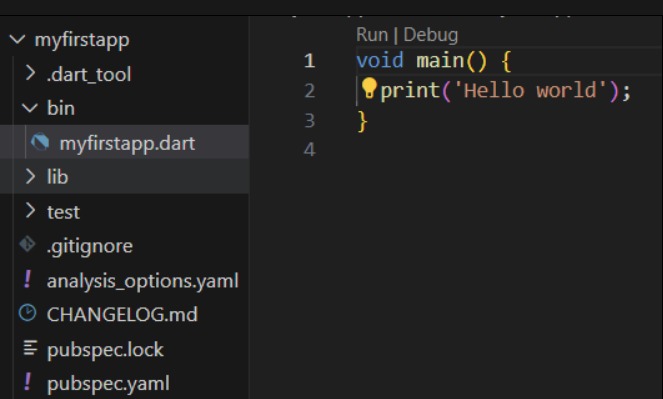
Task: Click line number 2 in the gutter
Action: [x=310, y=90]
